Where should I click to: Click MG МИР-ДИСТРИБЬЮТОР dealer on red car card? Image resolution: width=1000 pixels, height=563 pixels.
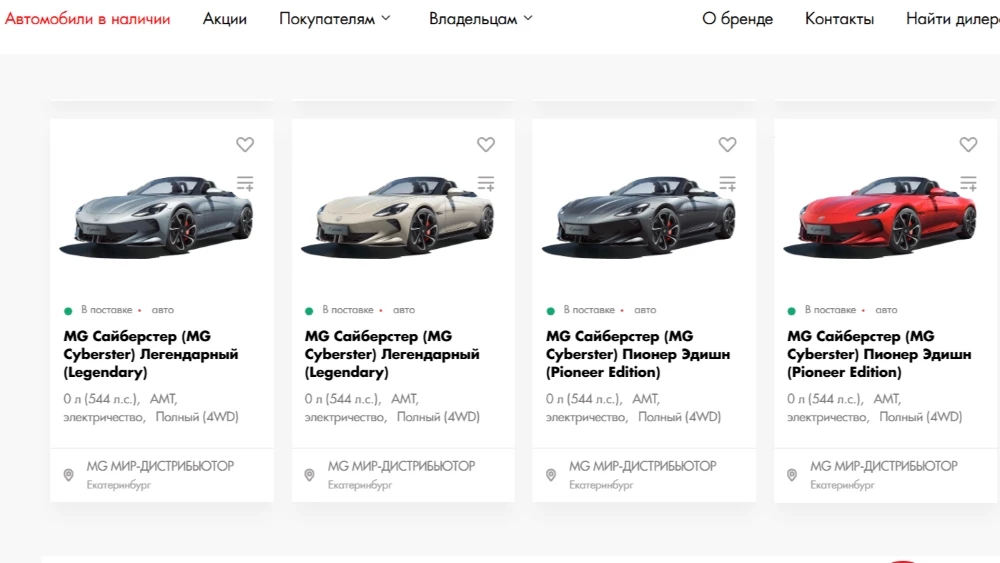(x=884, y=466)
